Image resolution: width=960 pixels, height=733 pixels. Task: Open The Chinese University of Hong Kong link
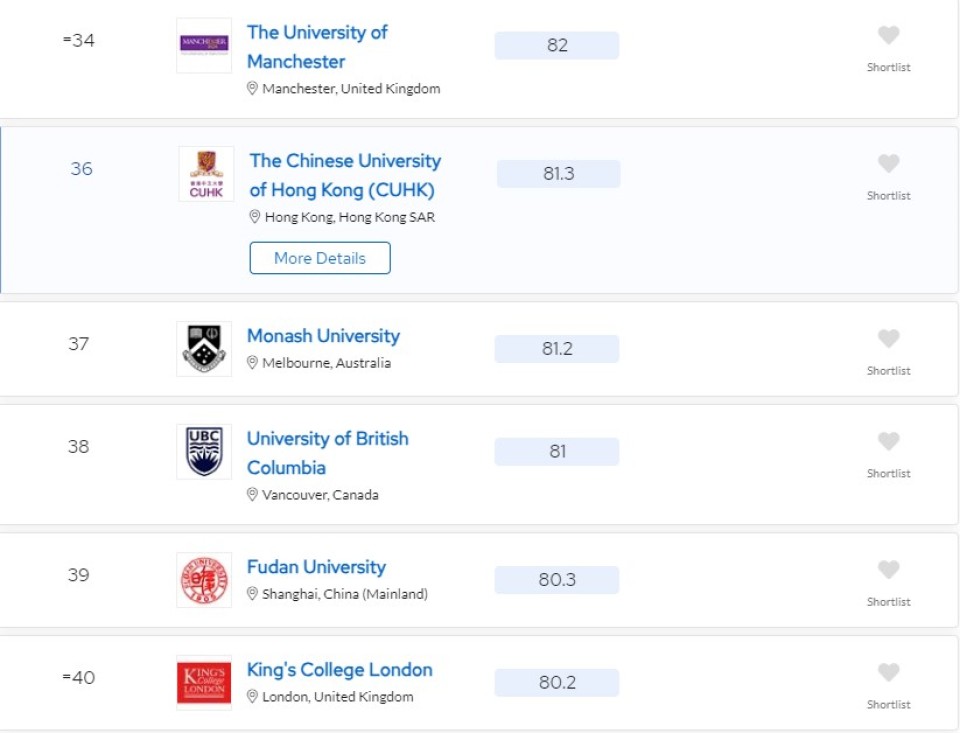(344, 175)
